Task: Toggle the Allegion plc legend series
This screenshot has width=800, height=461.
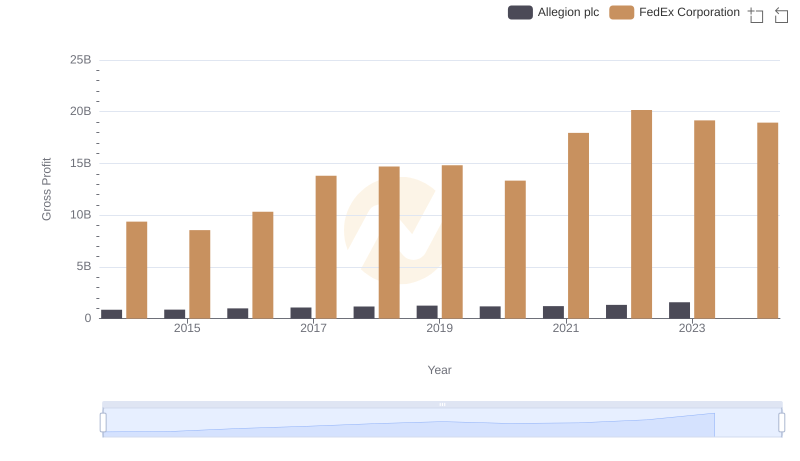Action: click(553, 12)
